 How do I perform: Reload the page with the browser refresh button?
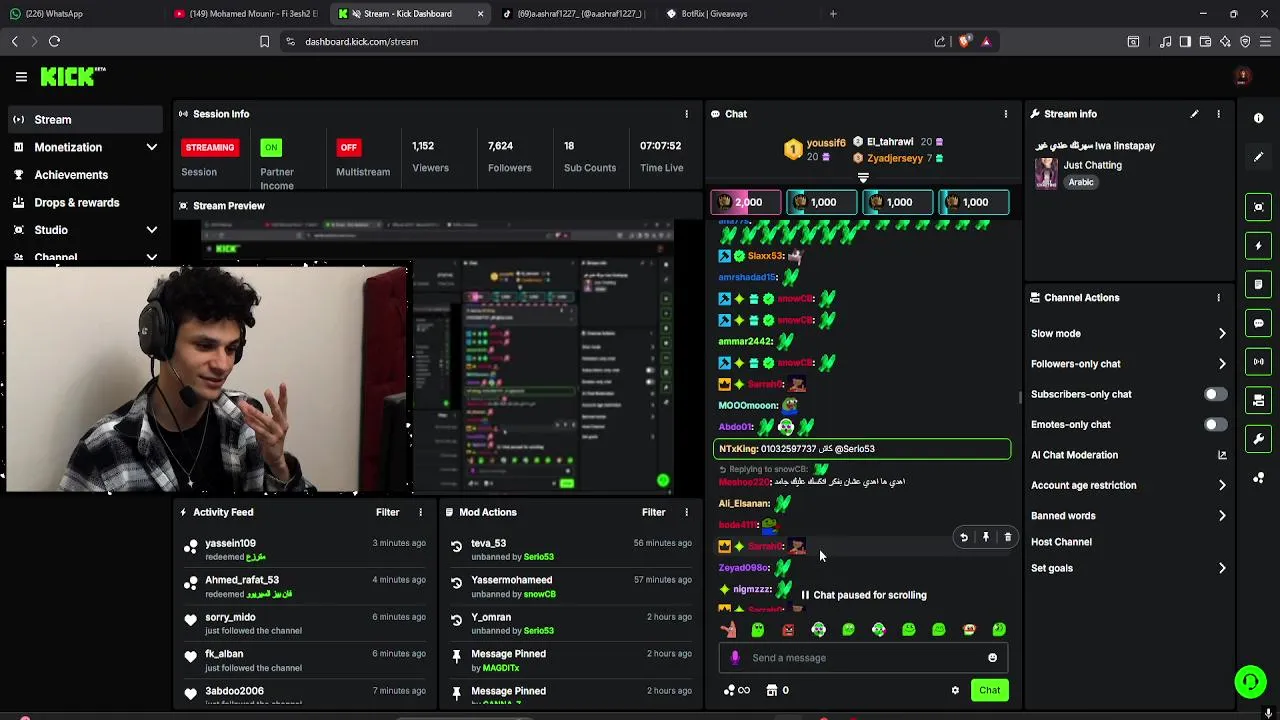point(54,41)
